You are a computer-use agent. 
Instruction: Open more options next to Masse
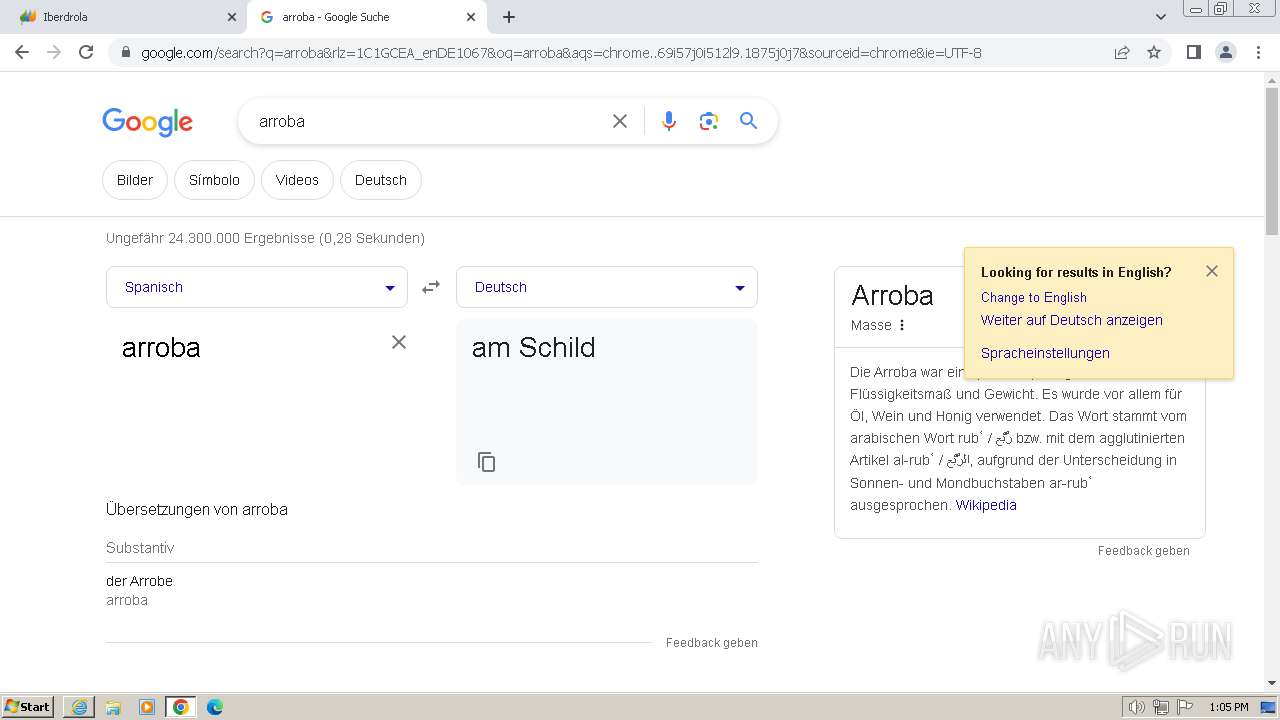(x=902, y=325)
